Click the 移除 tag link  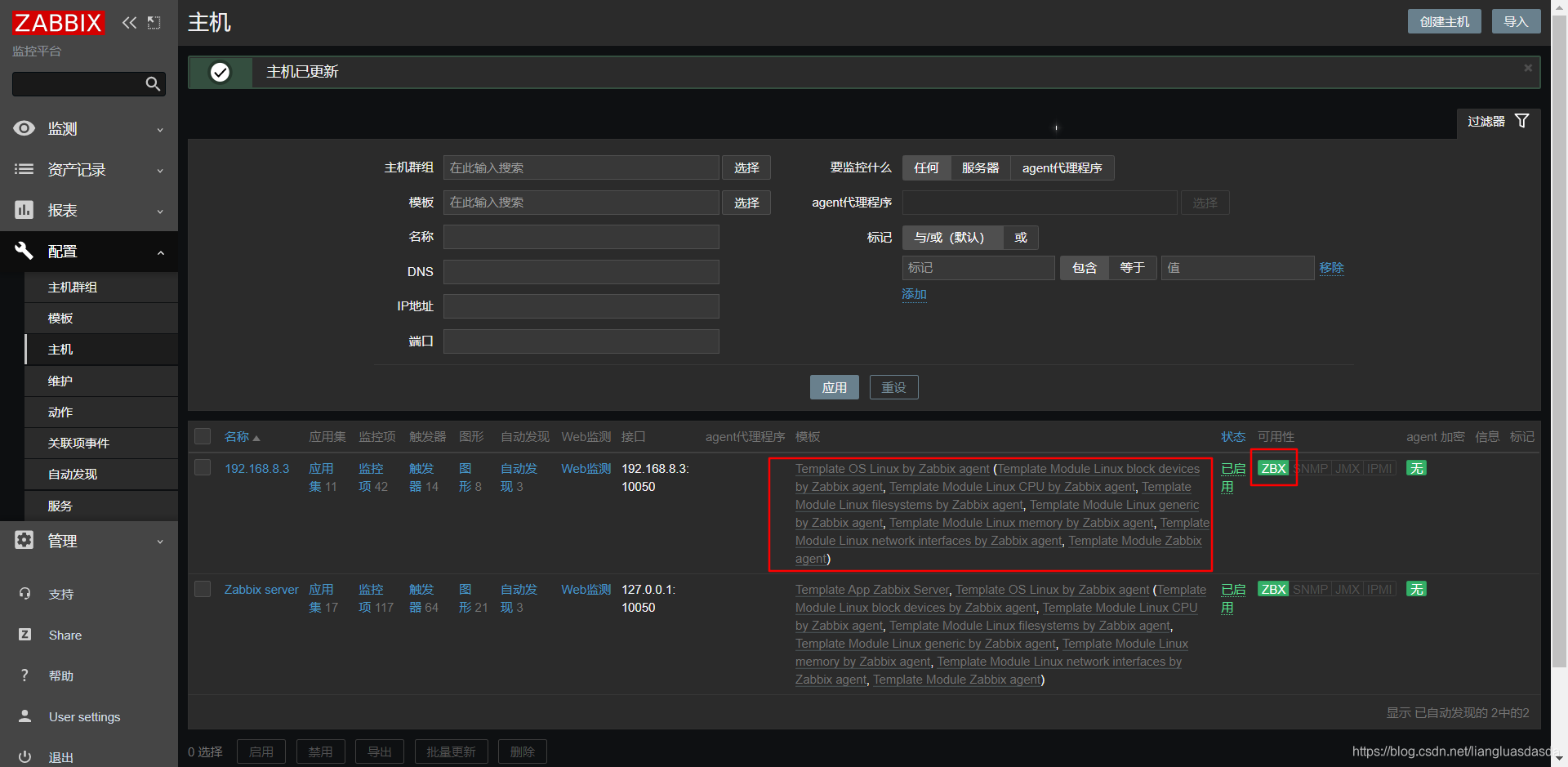[x=1331, y=268]
